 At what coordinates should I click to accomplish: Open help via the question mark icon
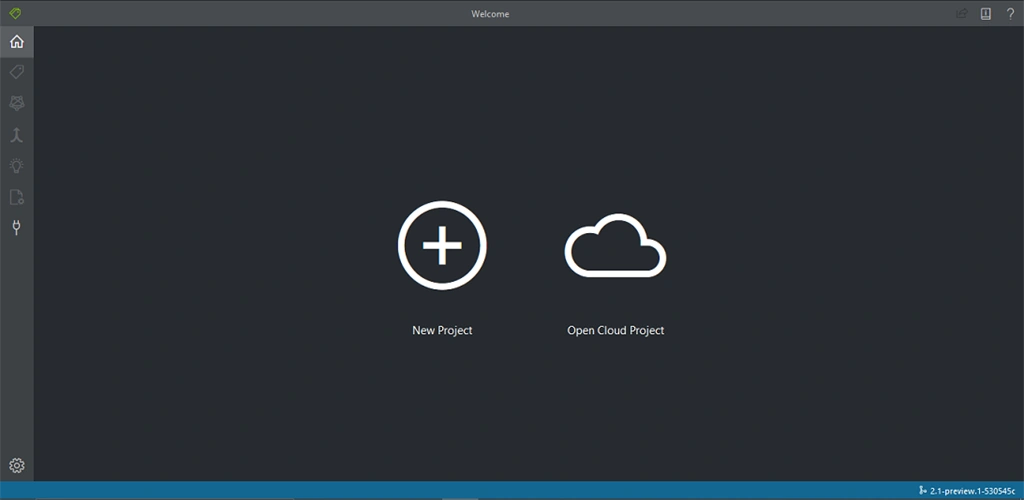tap(1010, 14)
